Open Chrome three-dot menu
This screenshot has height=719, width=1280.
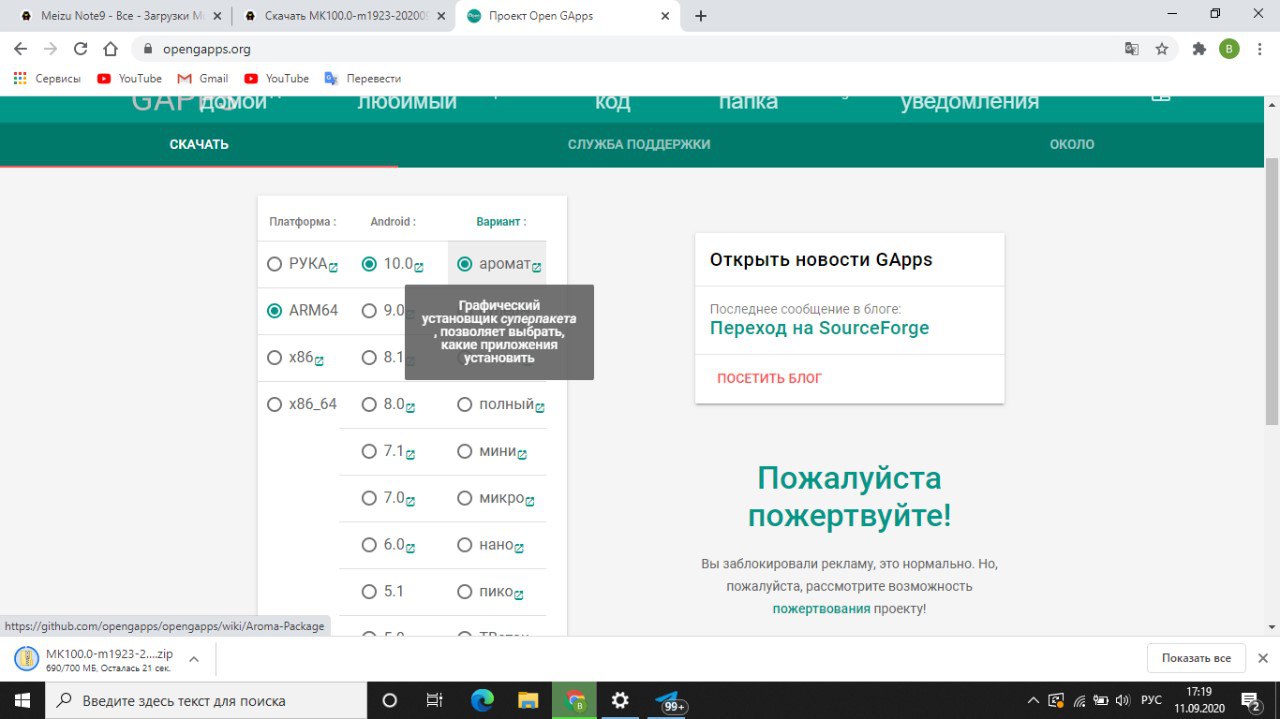(x=1259, y=48)
